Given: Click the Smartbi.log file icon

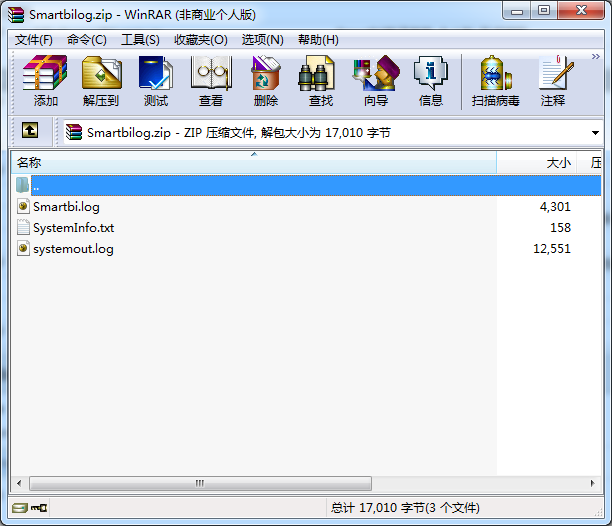Looking at the screenshot, I should [23, 206].
